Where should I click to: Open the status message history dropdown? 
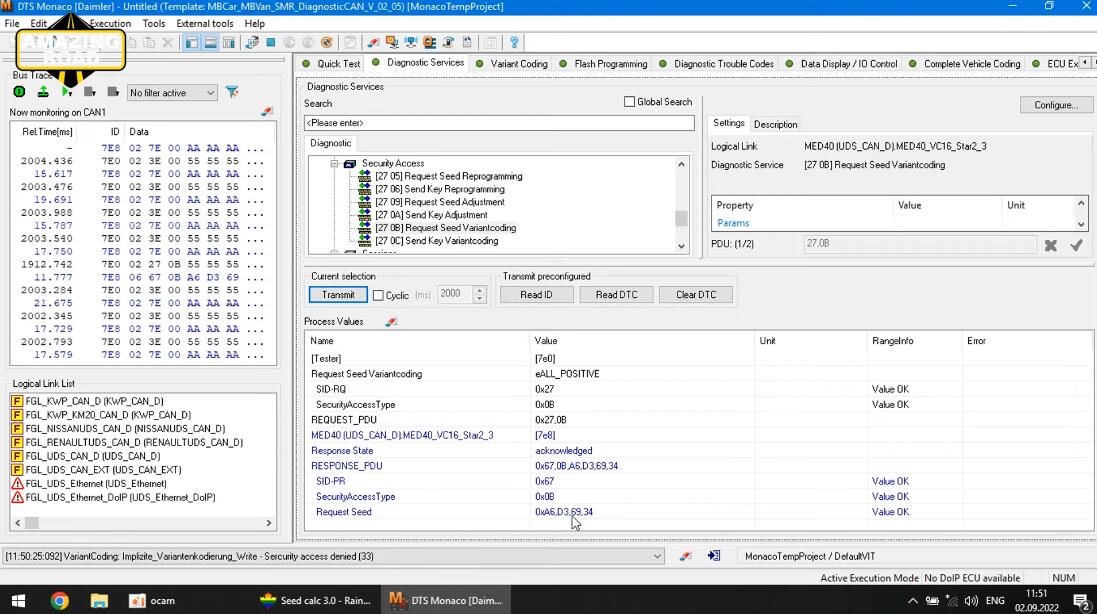(657, 557)
